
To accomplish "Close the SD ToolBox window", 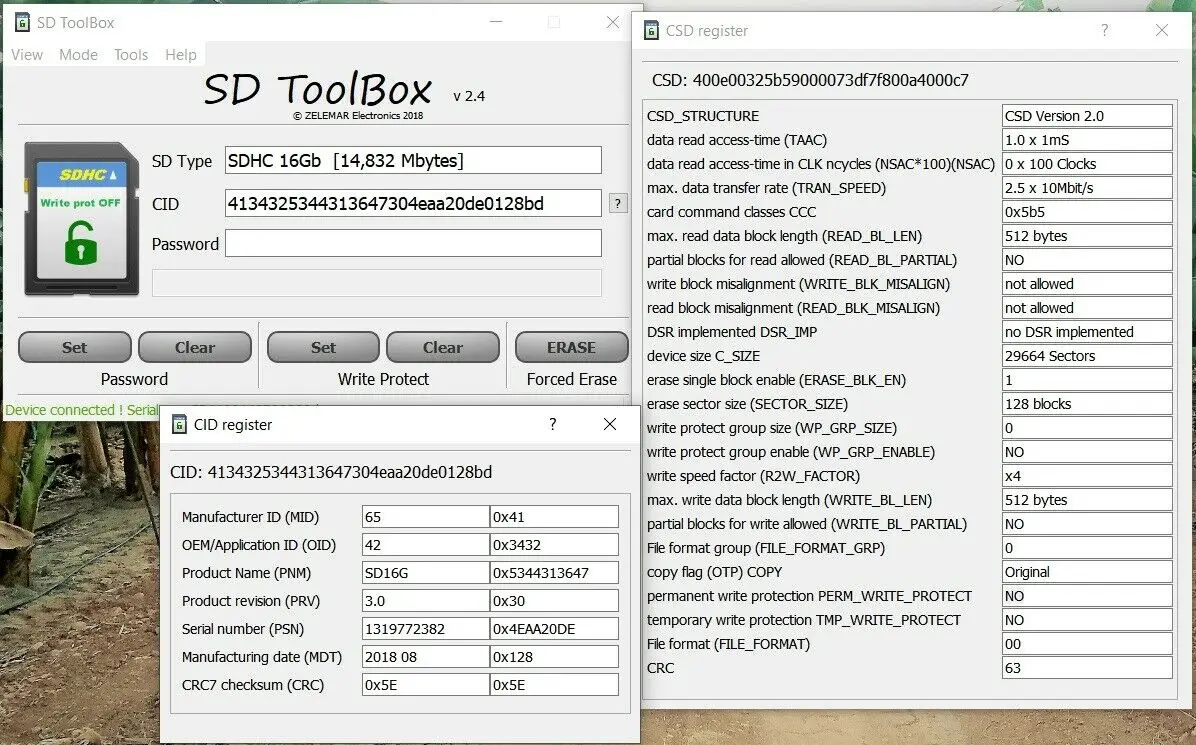I will [x=612, y=22].
